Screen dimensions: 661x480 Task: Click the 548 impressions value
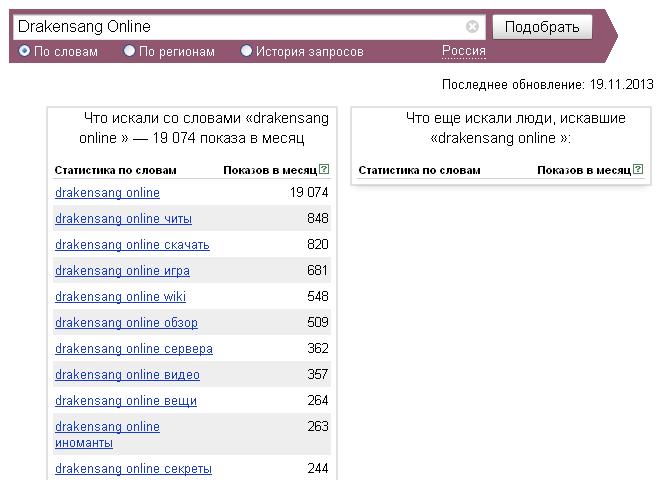318,296
